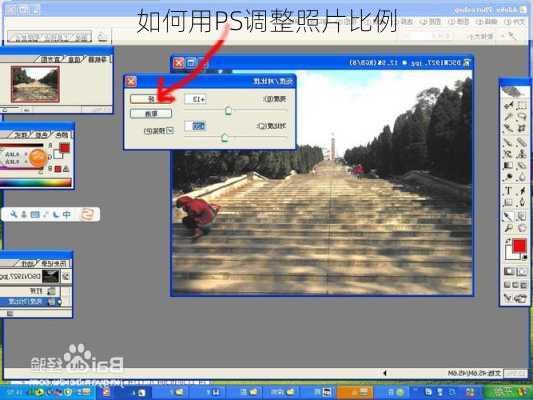The width and height of the screenshot is (533, 400).
Task: Click the brightness value input field
Action: click(196, 99)
